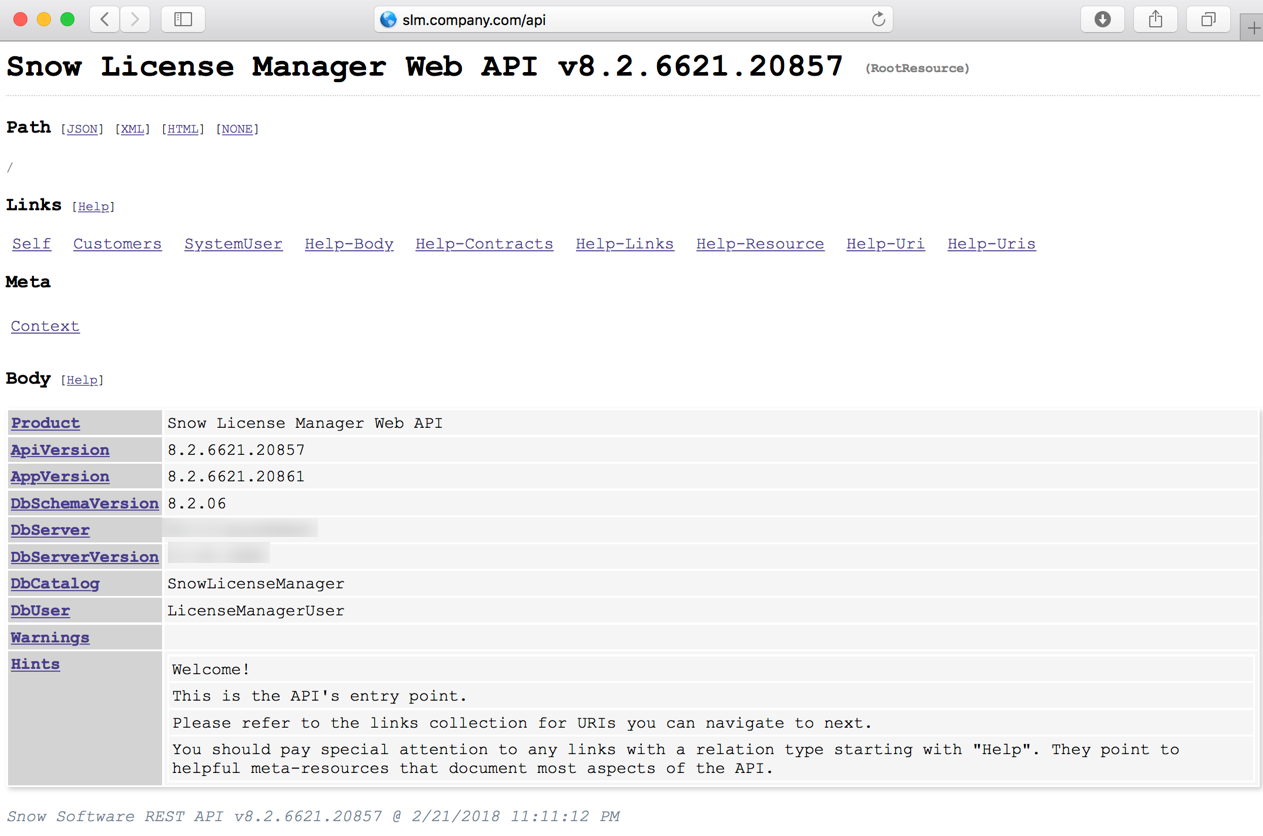1263x836 pixels.
Task: Open the Help-Contracts link
Action: coord(484,244)
